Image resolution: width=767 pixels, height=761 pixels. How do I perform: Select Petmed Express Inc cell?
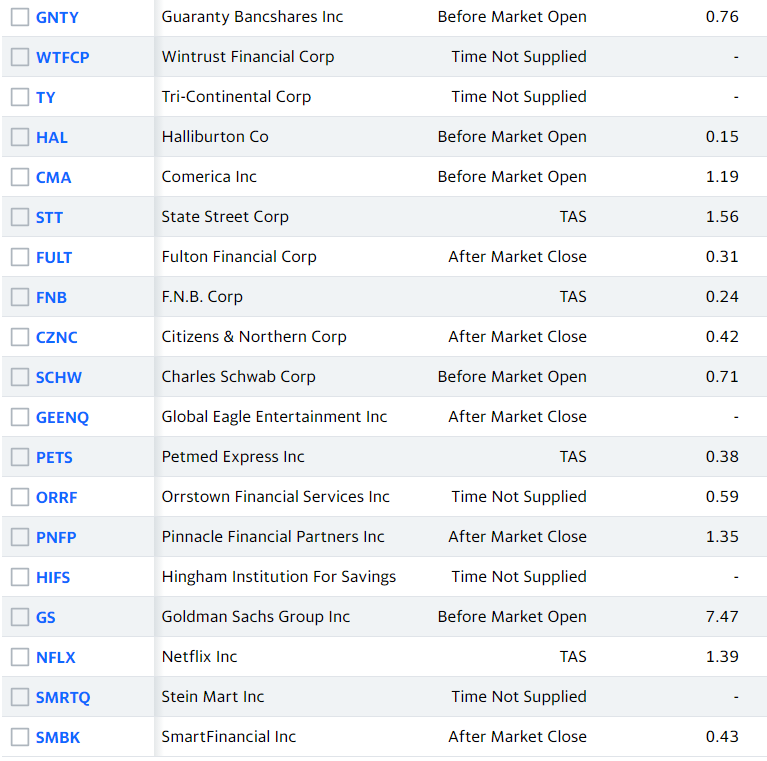pos(233,457)
